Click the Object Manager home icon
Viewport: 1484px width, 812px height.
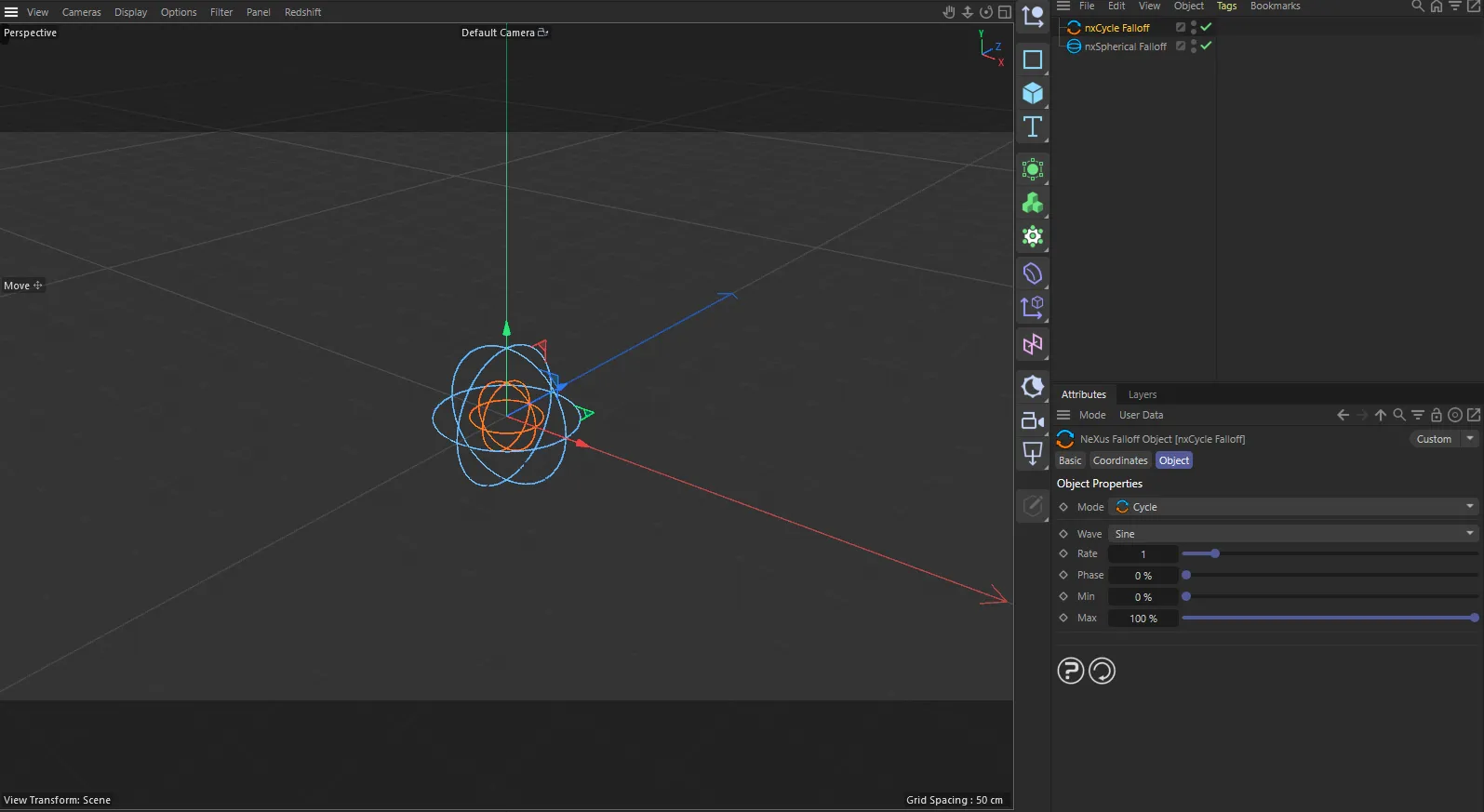click(x=1437, y=6)
